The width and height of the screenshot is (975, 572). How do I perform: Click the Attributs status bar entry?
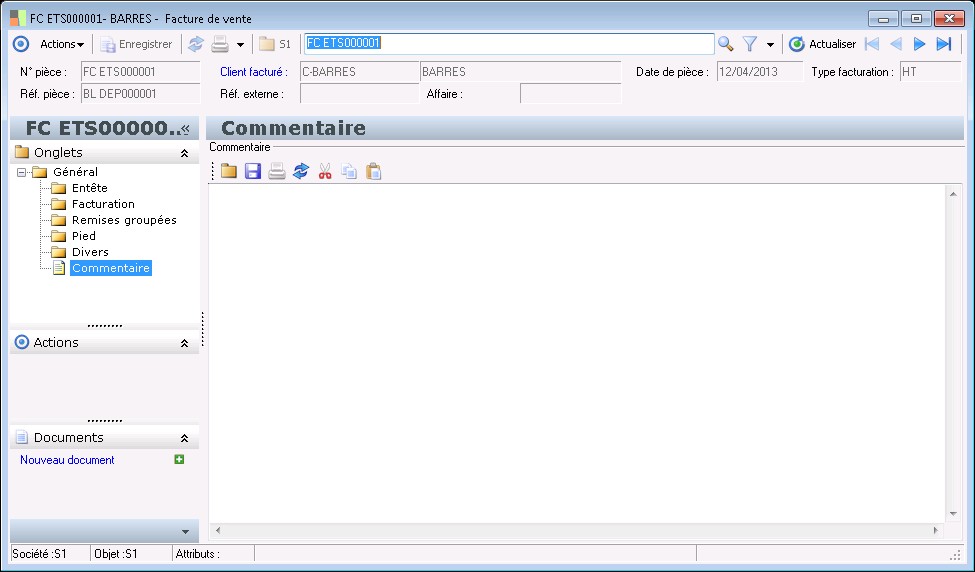point(213,554)
